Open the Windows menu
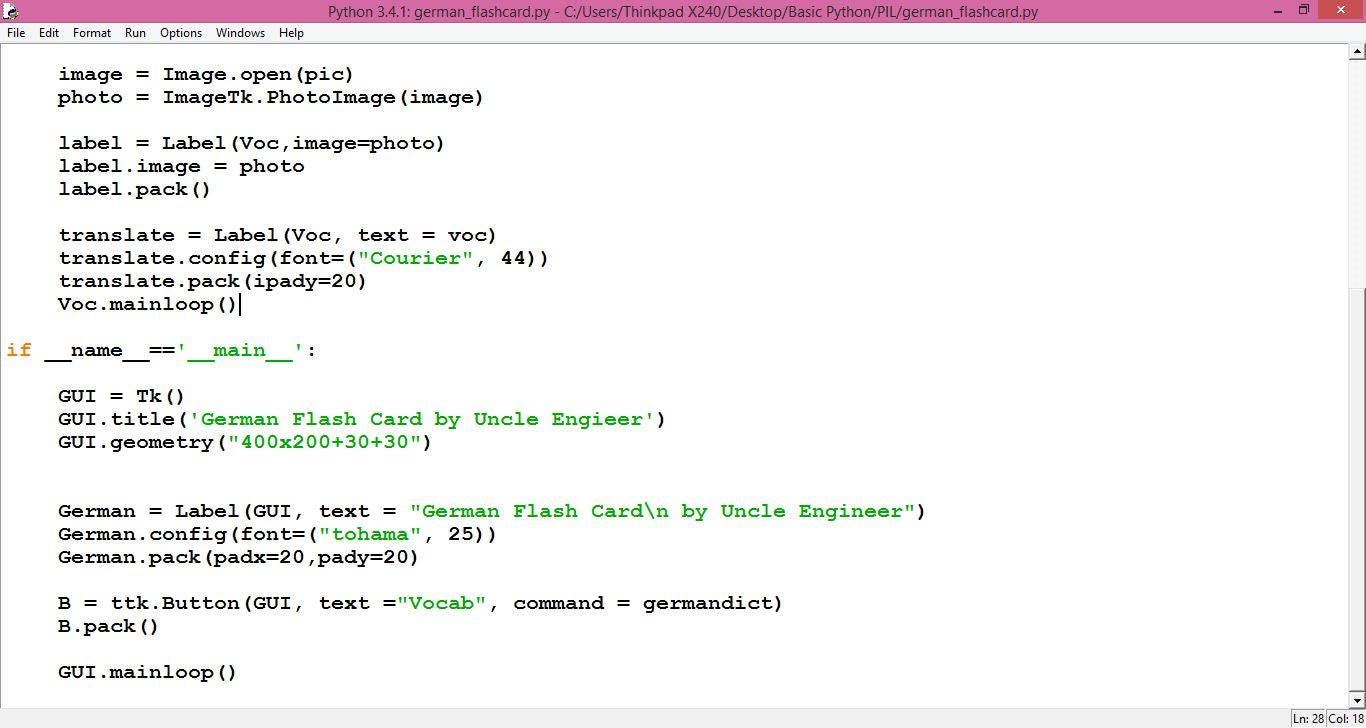Screen dimensions: 1366x728 [240, 32]
